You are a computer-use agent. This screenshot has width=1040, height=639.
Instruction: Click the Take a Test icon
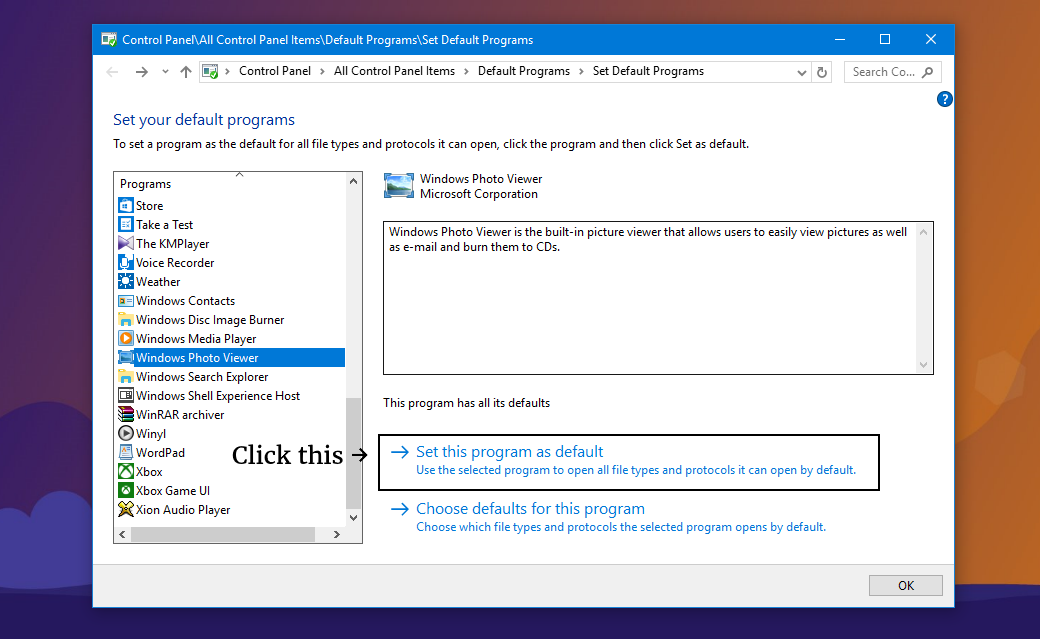(125, 224)
